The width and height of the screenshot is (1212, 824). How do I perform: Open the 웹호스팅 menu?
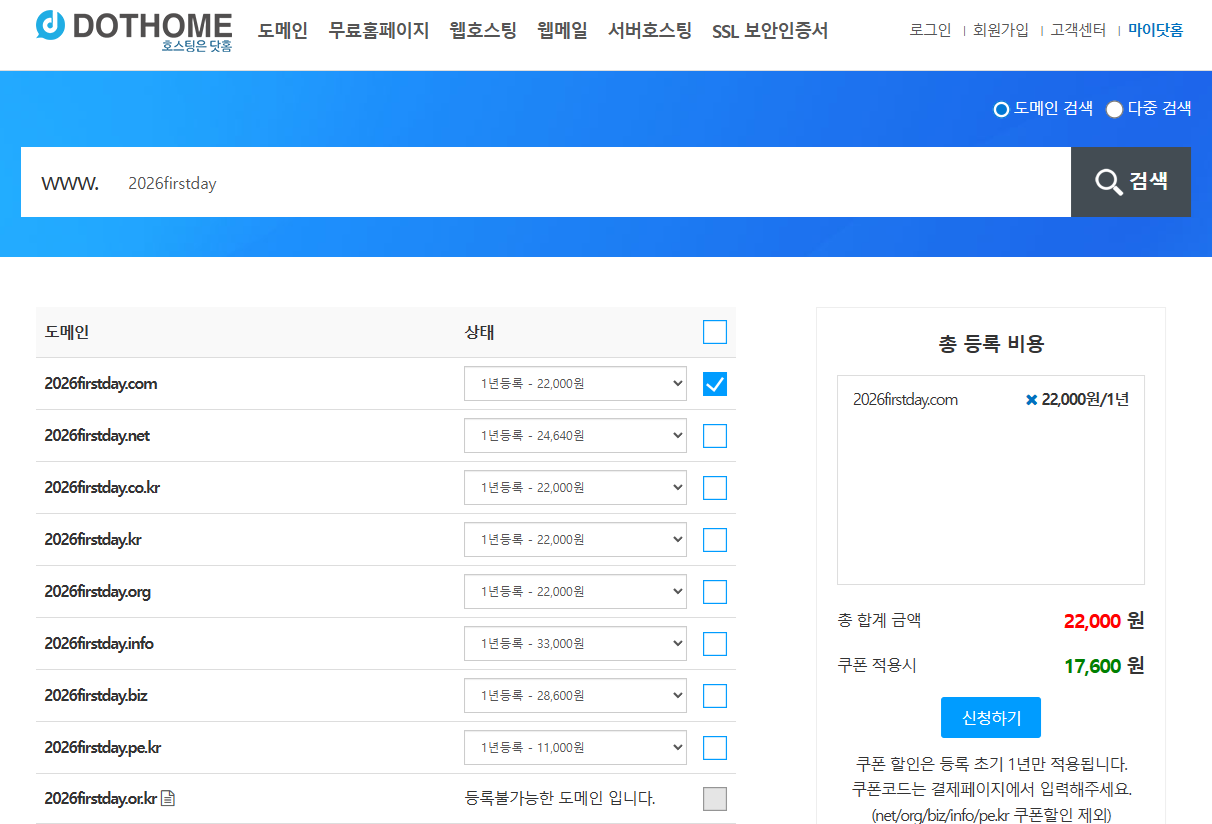[x=482, y=30]
